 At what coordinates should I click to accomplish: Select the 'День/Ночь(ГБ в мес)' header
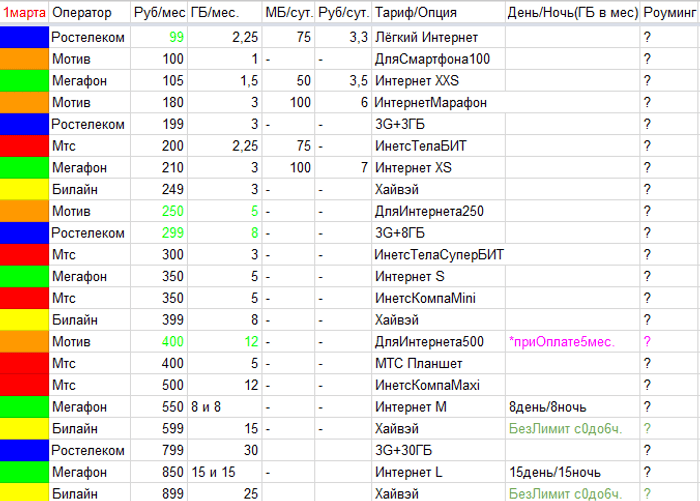coord(571,14)
